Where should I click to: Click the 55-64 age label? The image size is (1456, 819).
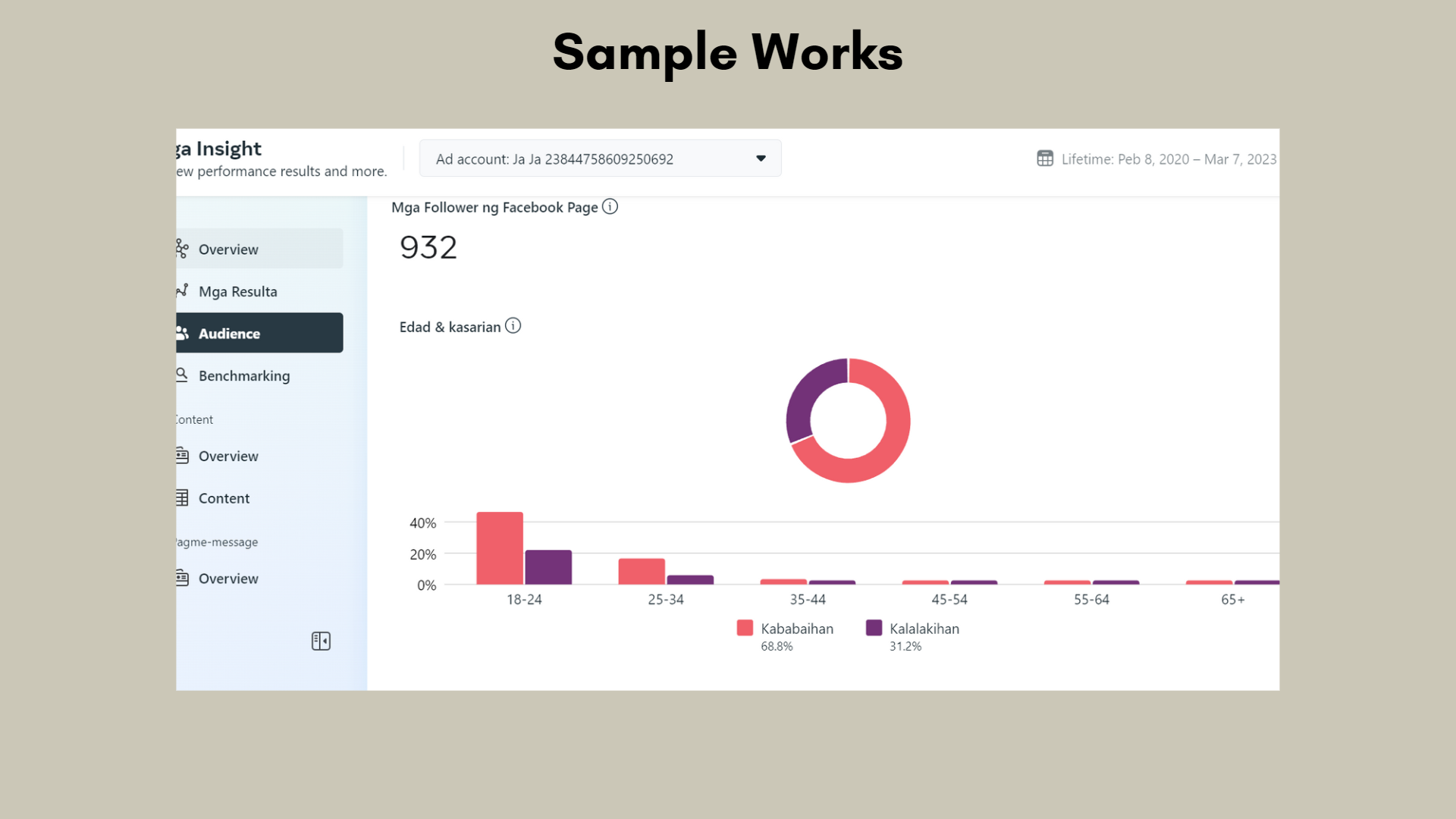(1091, 599)
